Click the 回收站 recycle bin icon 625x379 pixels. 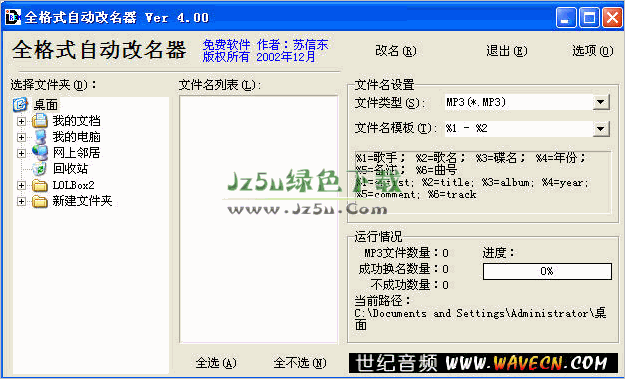[x=40, y=169]
